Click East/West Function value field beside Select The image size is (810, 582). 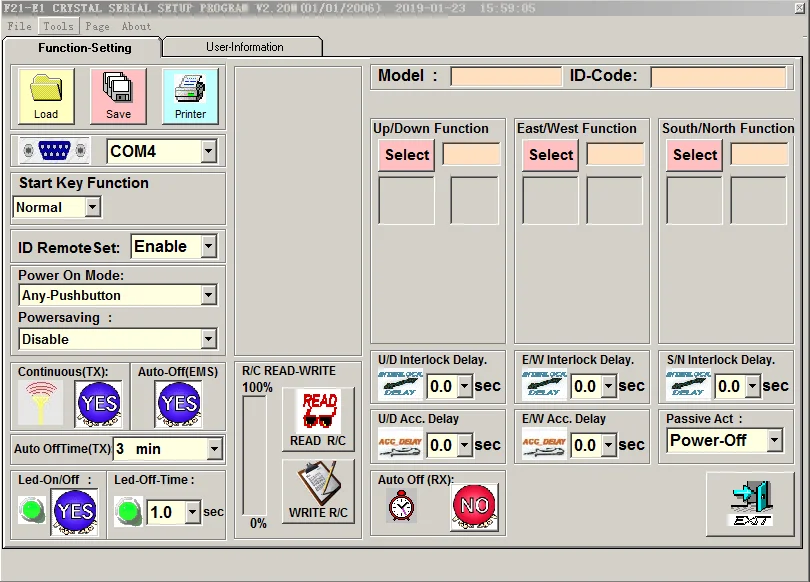tap(615, 154)
